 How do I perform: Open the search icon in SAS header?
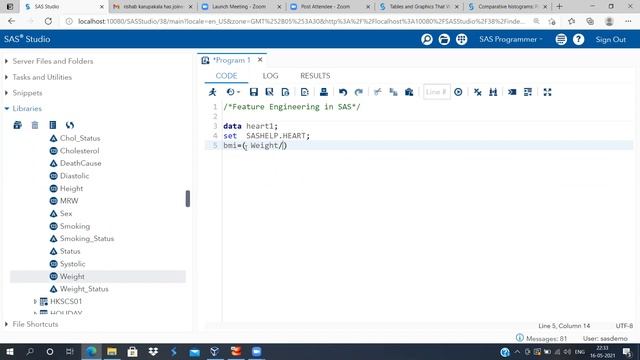tap(427, 39)
